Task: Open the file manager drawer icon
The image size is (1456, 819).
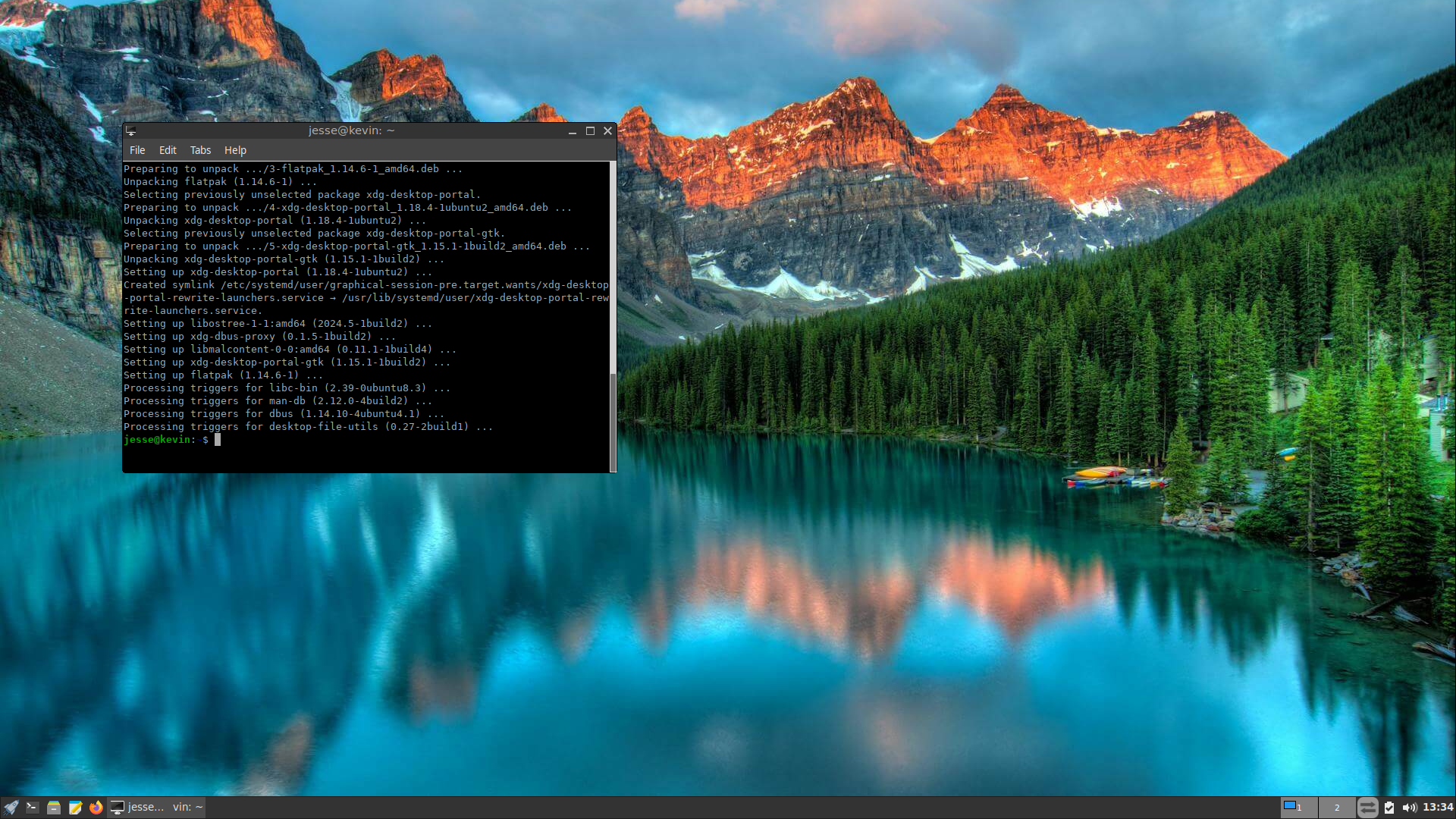Action: (53, 808)
